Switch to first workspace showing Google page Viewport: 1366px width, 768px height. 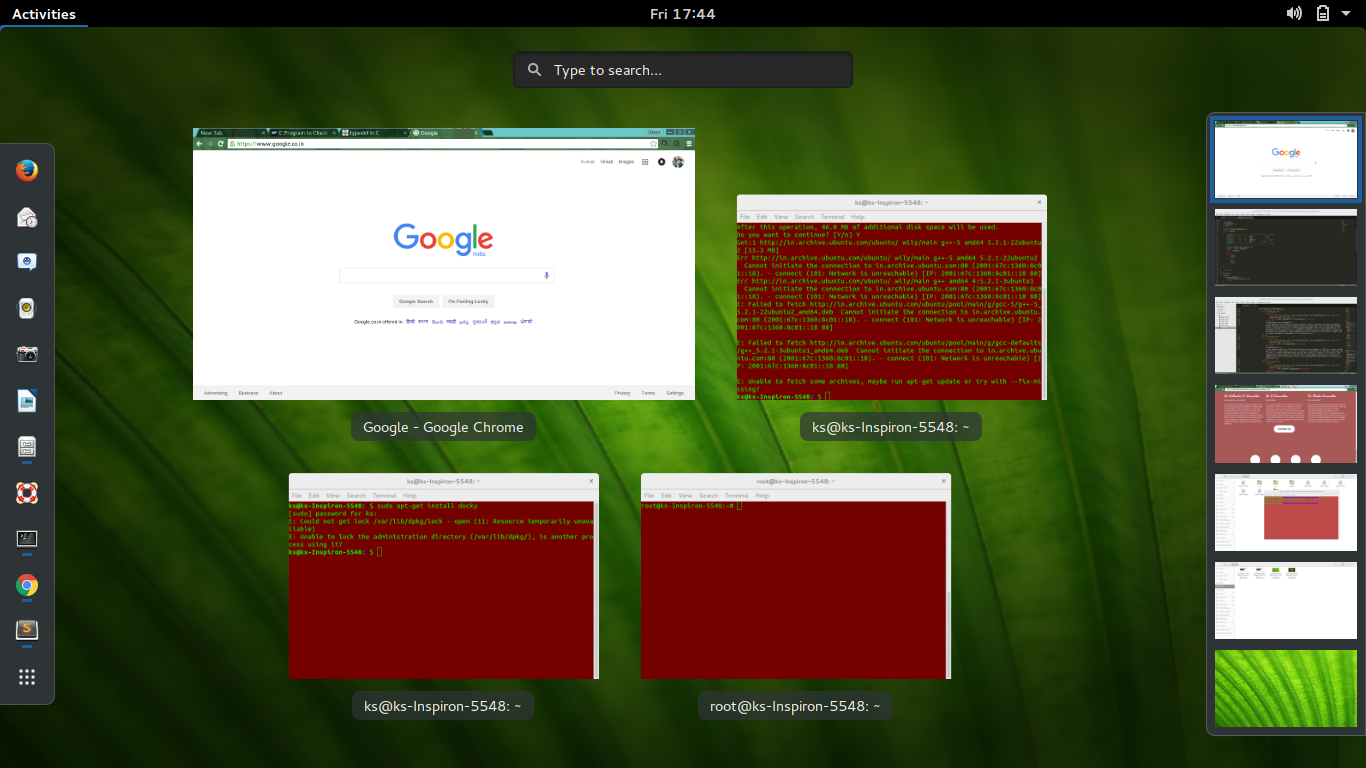tap(1286, 159)
